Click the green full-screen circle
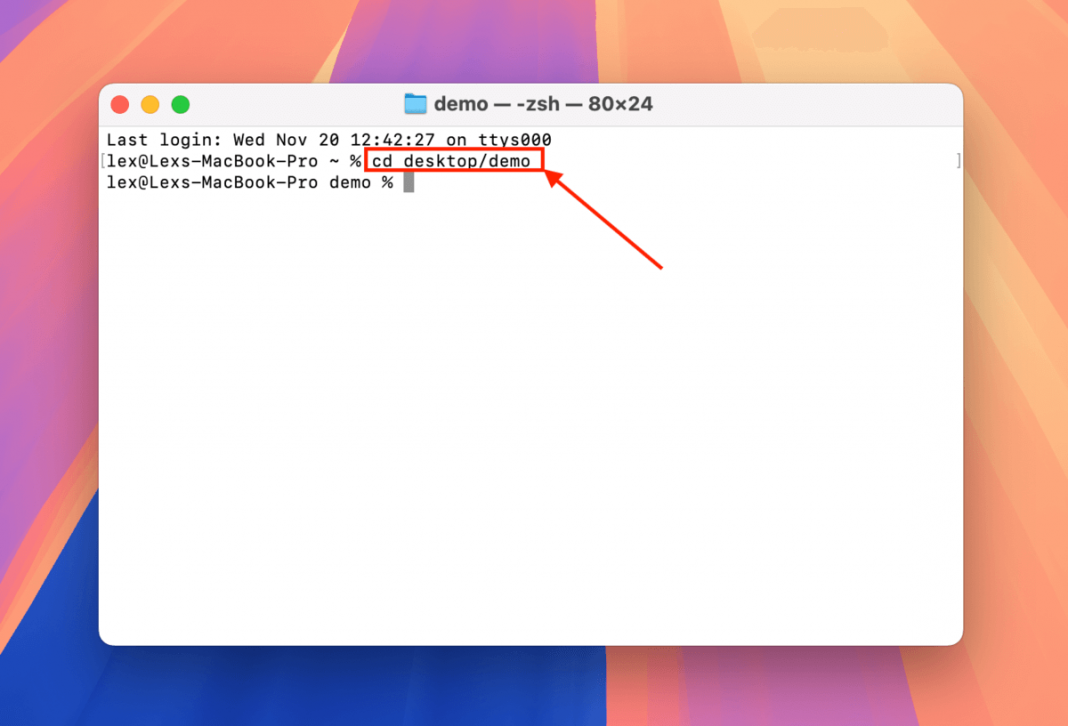The width and height of the screenshot is (1068, 726). [179, 103]
